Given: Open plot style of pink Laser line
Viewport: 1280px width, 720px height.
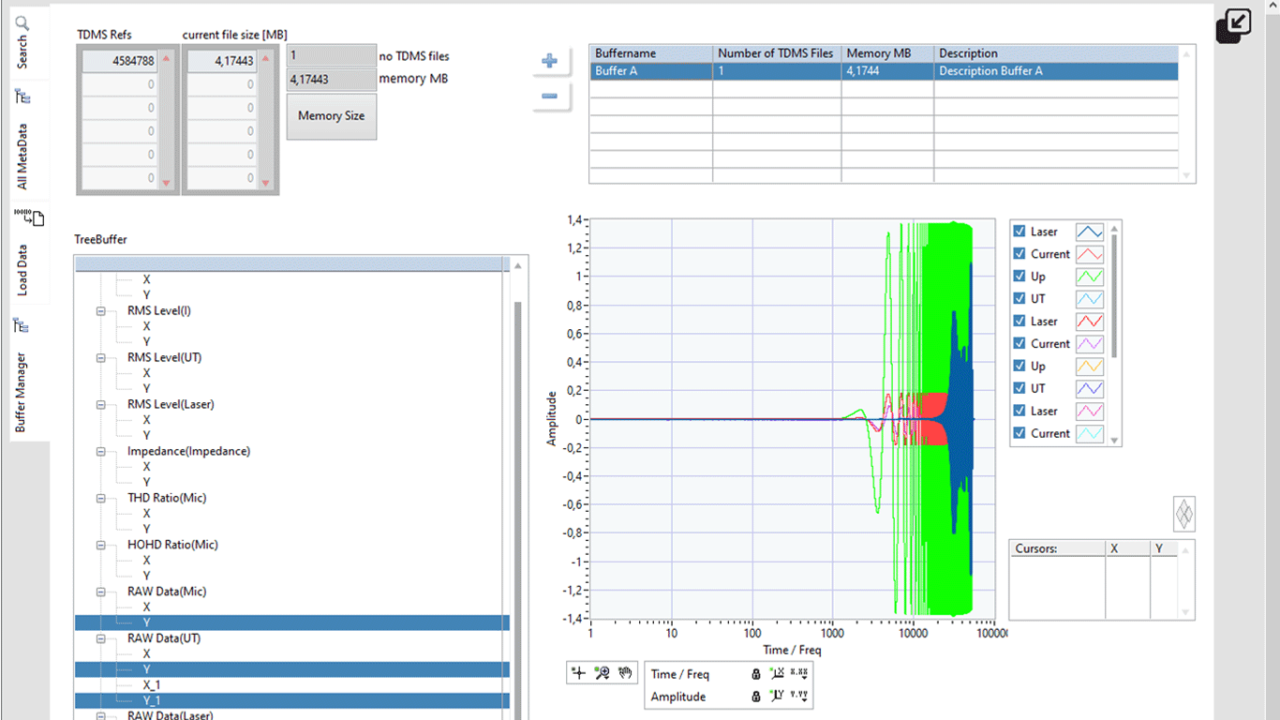Looking at the screenshot, I should (x=1089, y=411).
